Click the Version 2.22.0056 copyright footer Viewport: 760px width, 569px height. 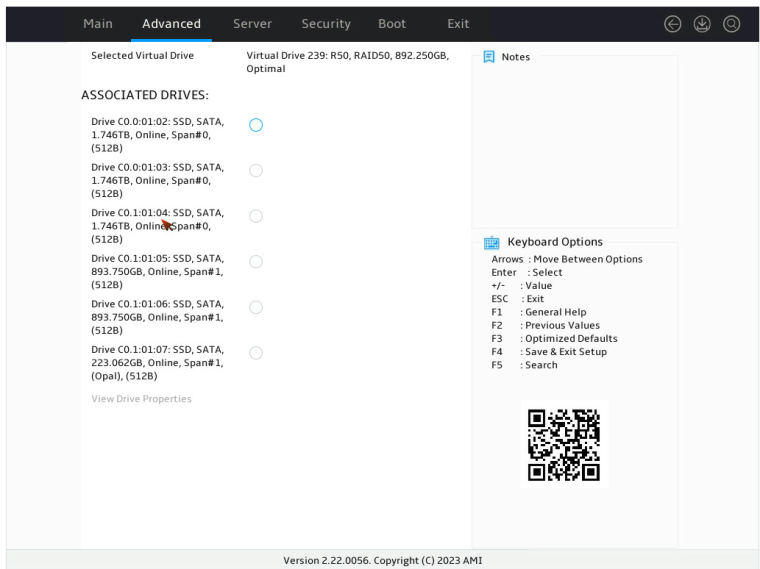tap(383, 560)
